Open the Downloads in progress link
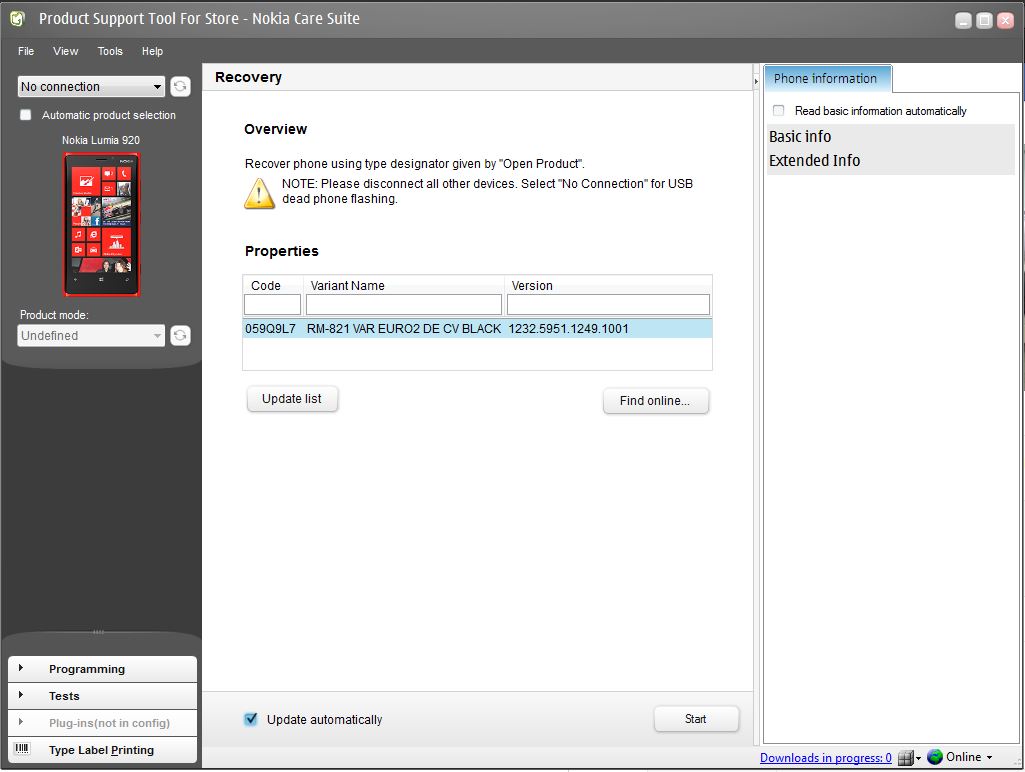 (x=826, y=758)
